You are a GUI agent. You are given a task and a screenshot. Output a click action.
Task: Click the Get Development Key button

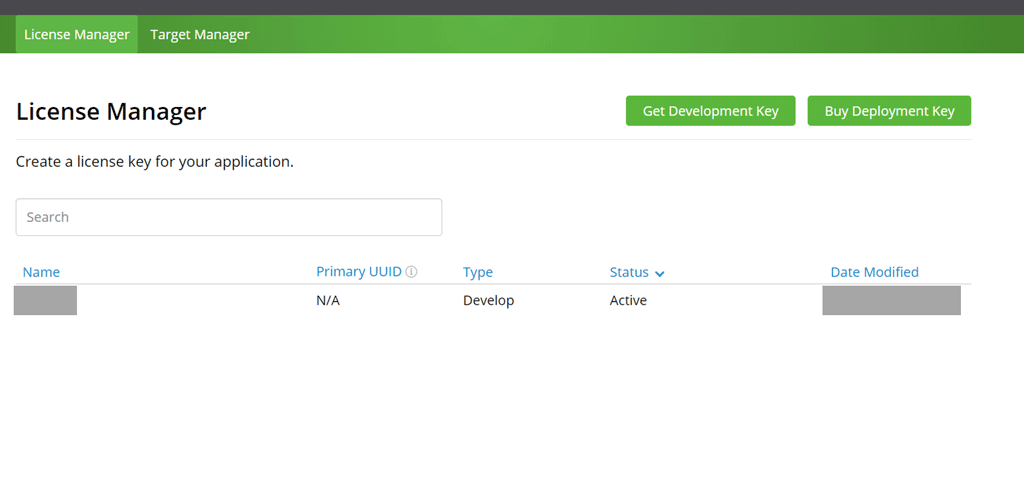click(711, 111)
